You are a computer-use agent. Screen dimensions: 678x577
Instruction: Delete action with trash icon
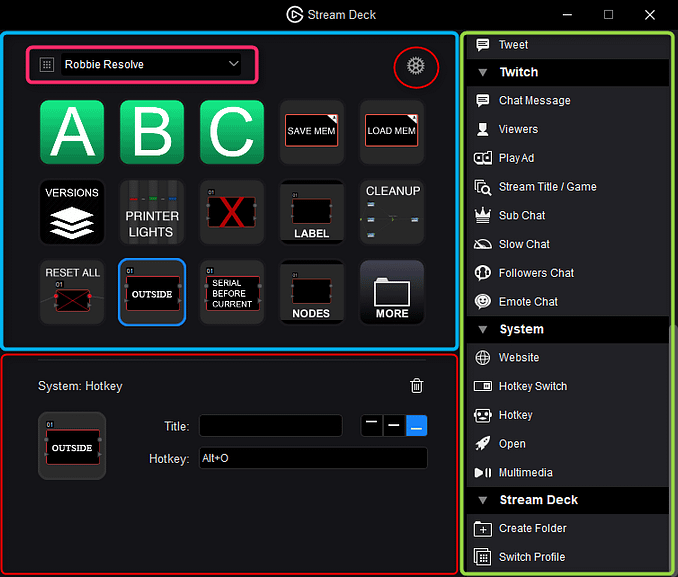click(416, 386)
